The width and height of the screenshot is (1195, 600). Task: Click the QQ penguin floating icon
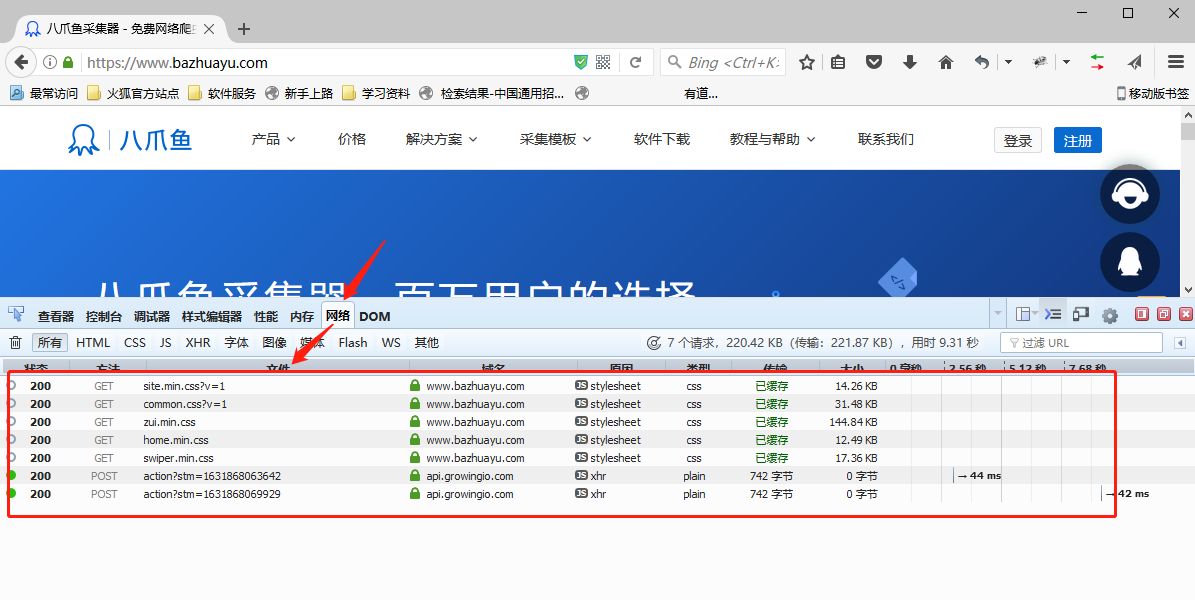coord(1129,261)
